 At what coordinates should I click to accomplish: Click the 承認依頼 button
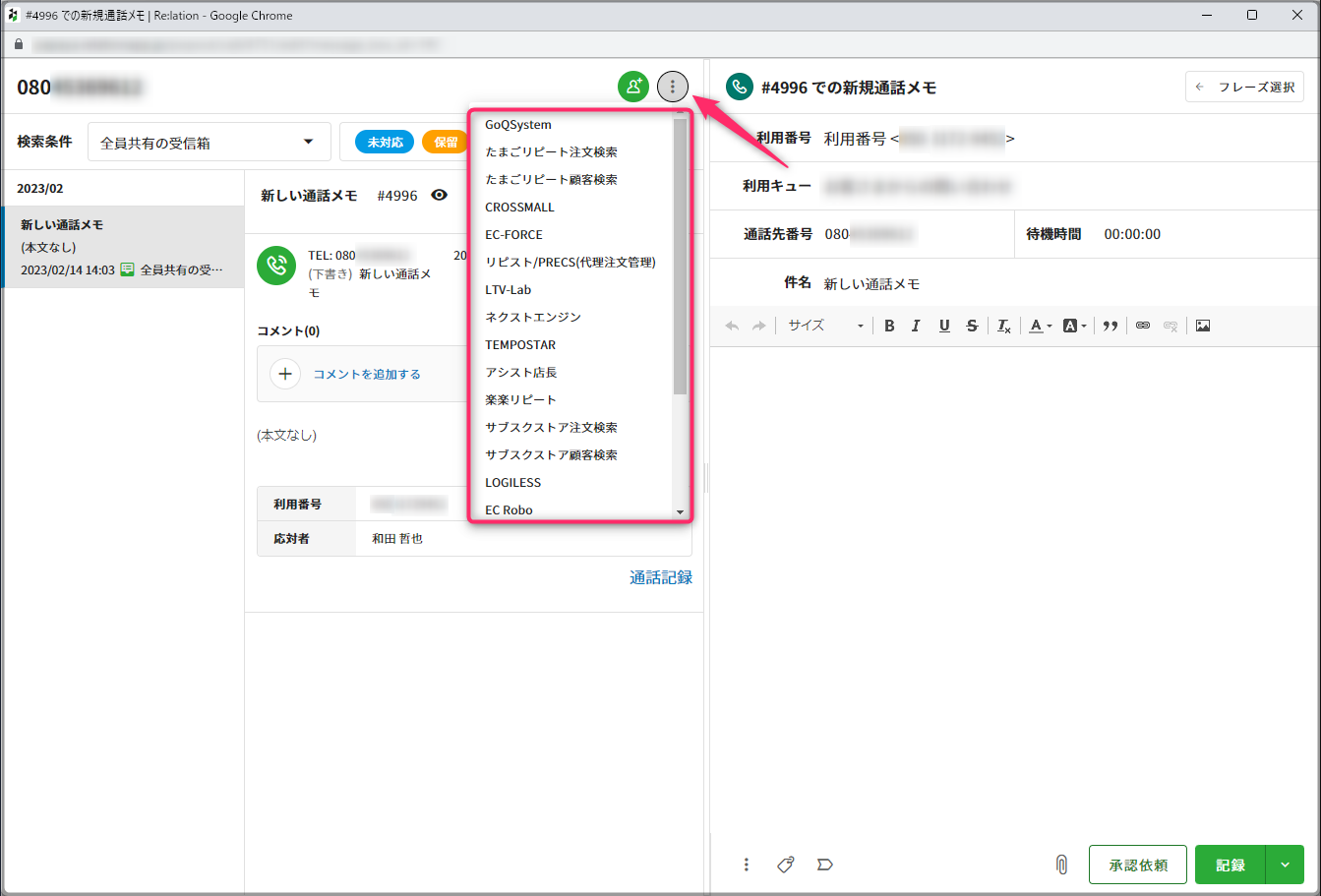pyautogui.click(x=1138, y=865)
